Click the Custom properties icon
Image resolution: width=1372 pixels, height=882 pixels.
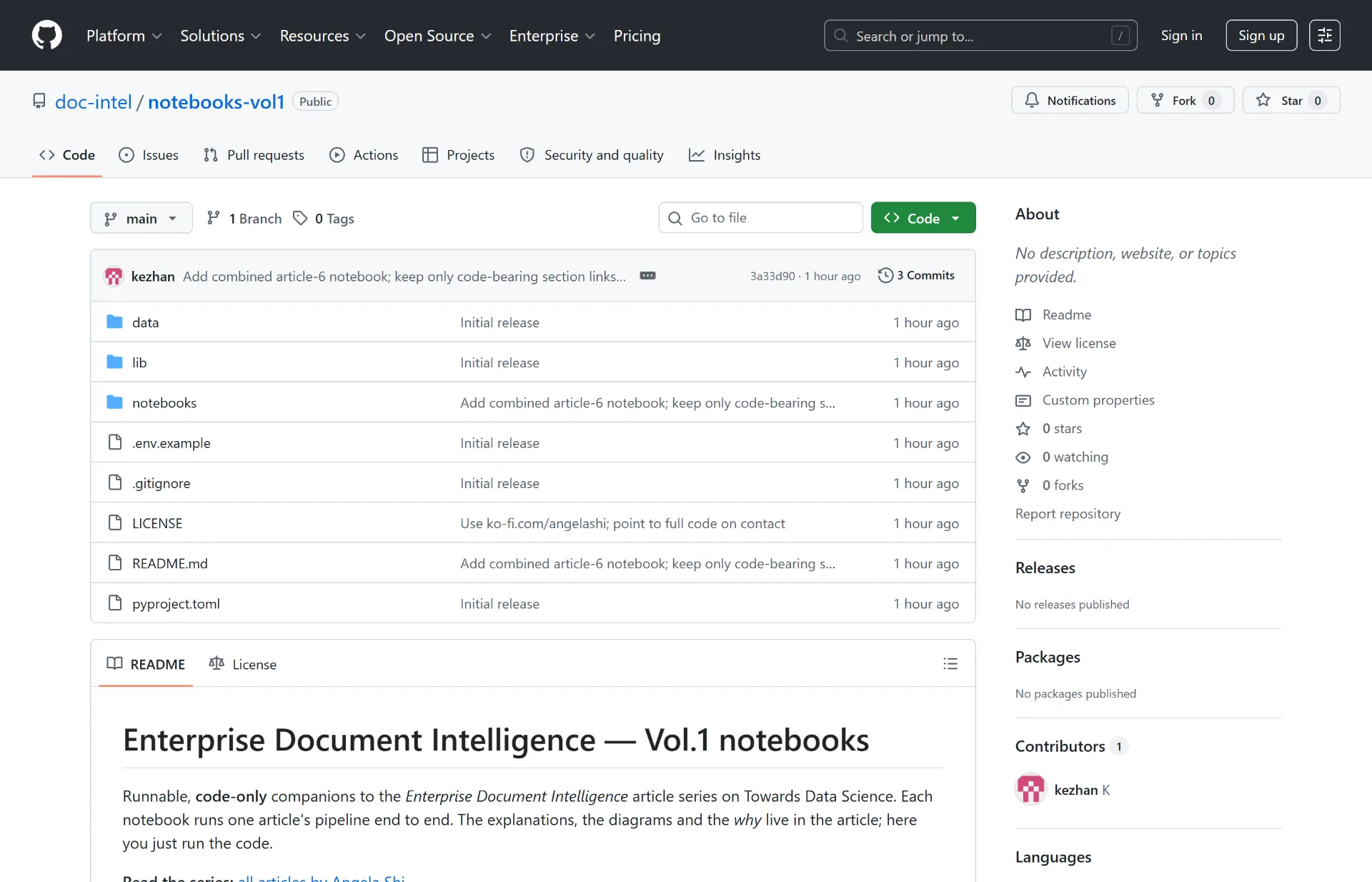[x=1023, y=400]
